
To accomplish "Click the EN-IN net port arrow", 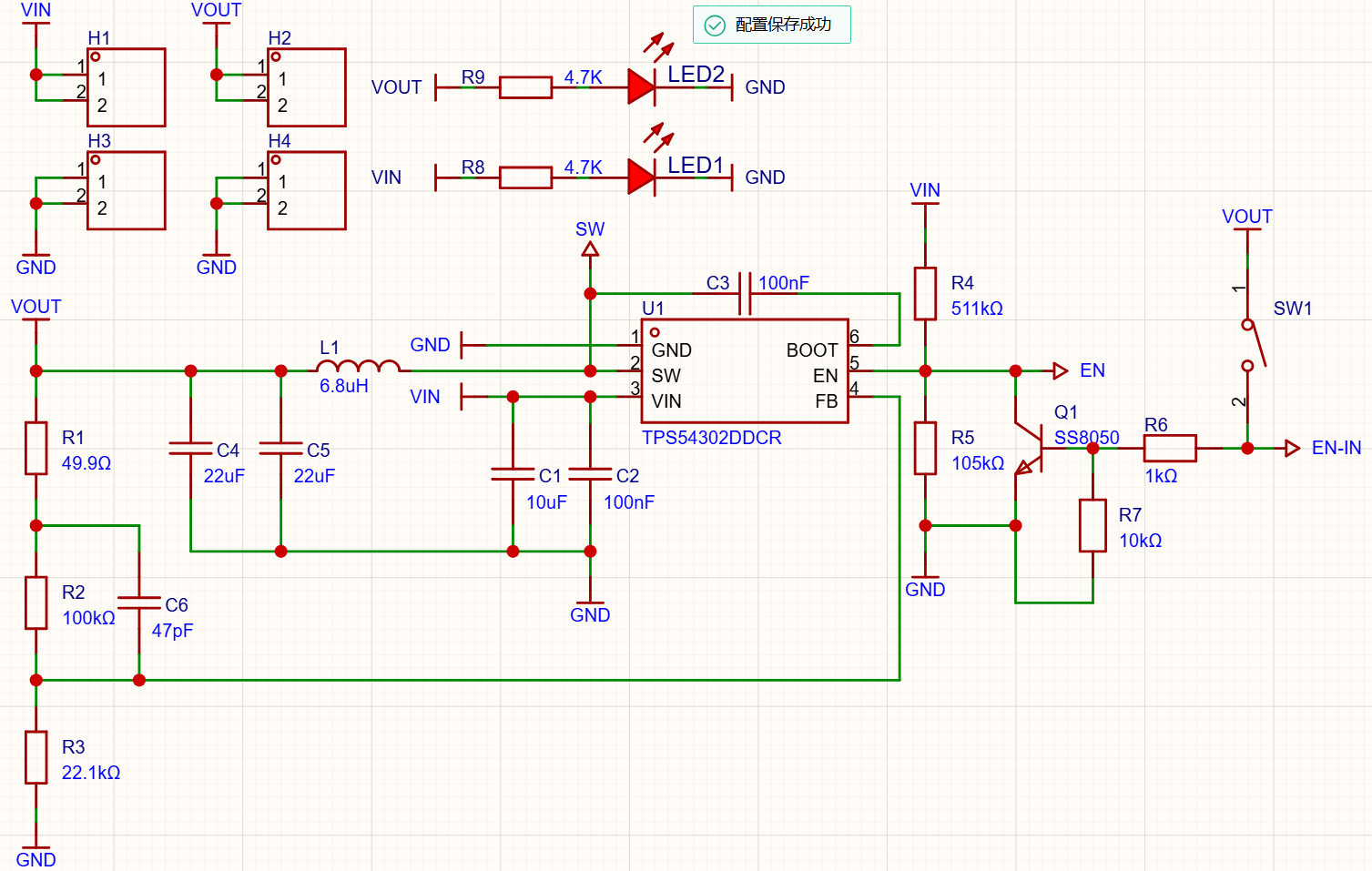I will coord(1292,448).
